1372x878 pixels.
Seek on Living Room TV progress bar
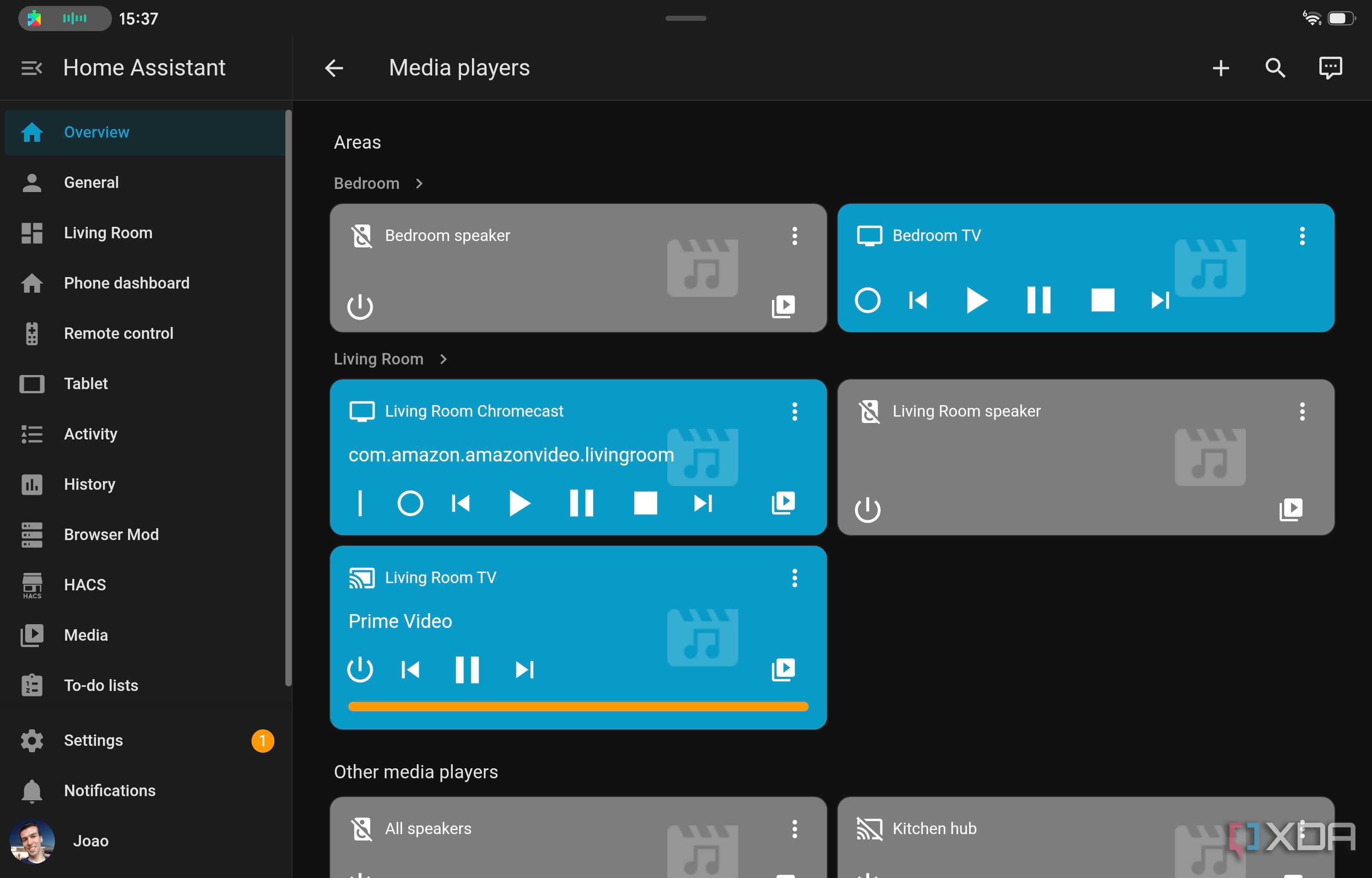[578, 707]
